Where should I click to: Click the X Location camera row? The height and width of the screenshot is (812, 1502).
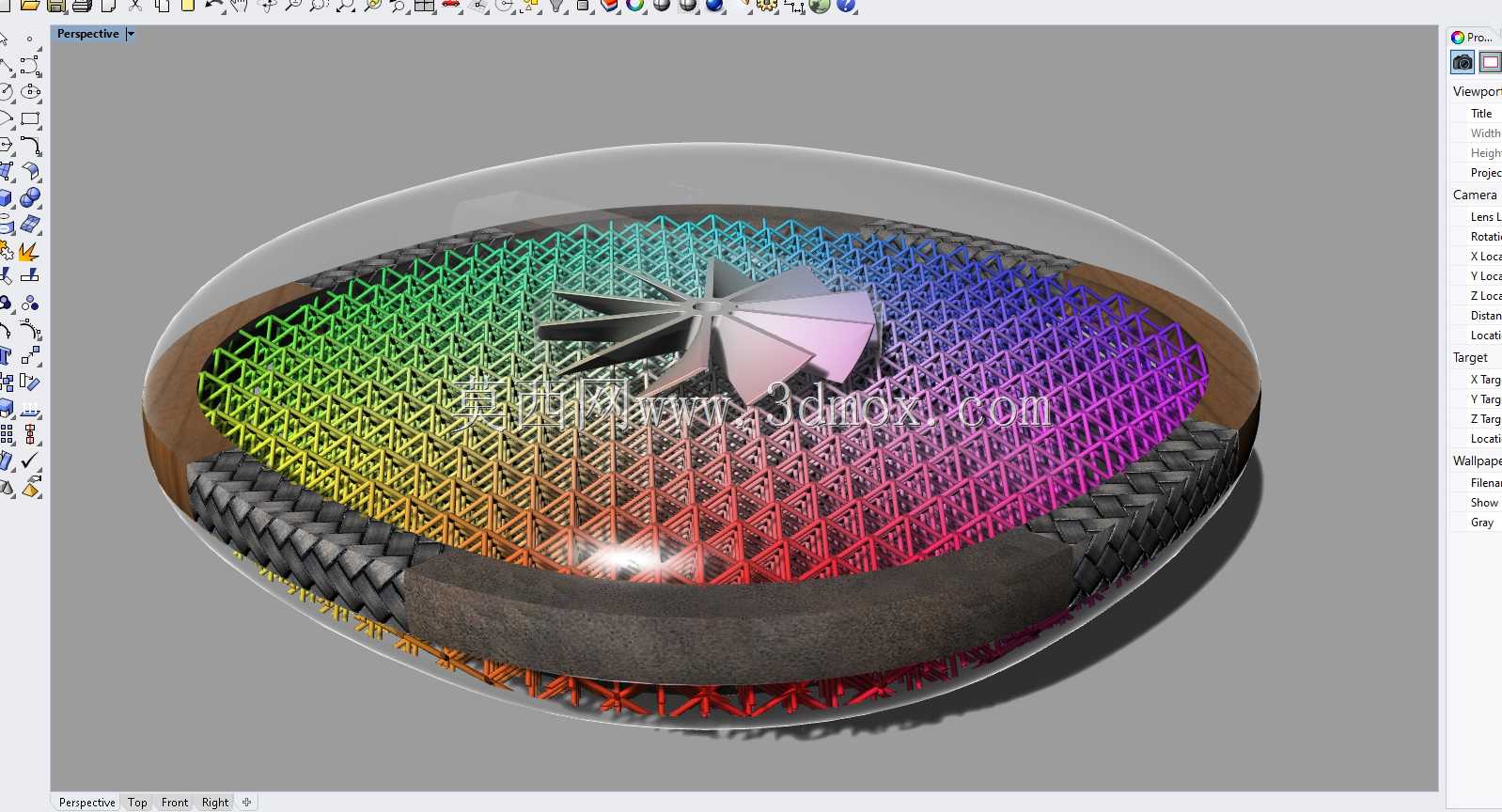(x=1475, y=256)
